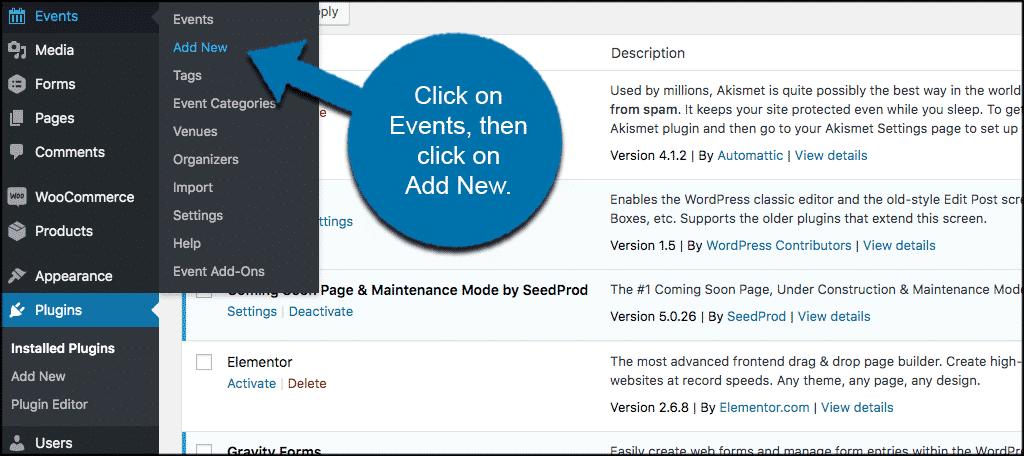Click Add New under Plugins menu

point(39,377)
